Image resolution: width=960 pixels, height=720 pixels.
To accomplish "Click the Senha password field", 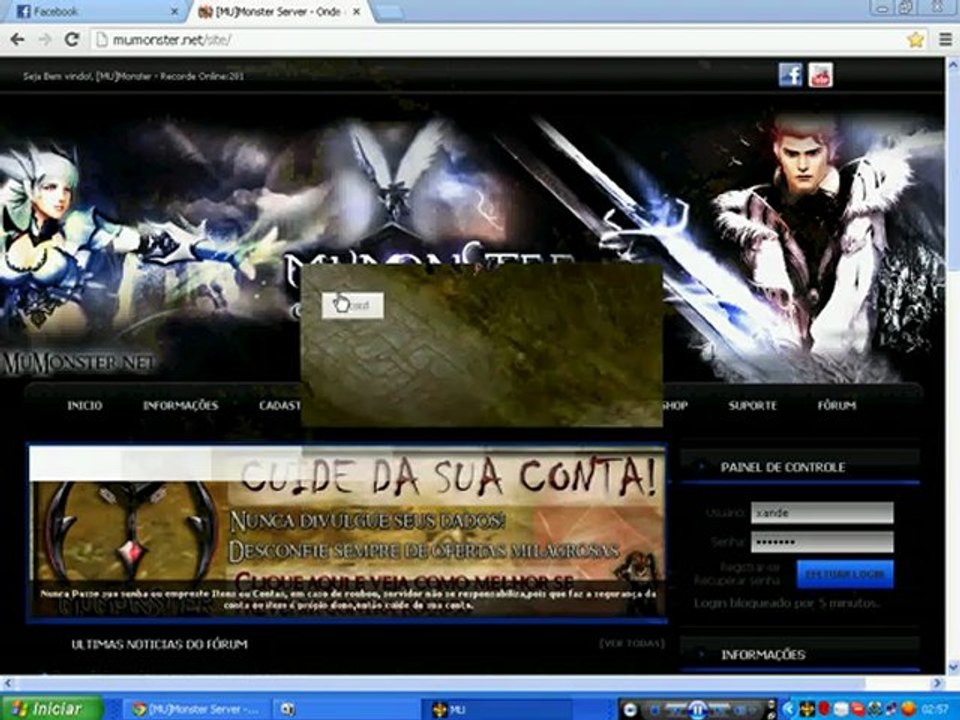I will pyautogui.click(x=822, y=542).
